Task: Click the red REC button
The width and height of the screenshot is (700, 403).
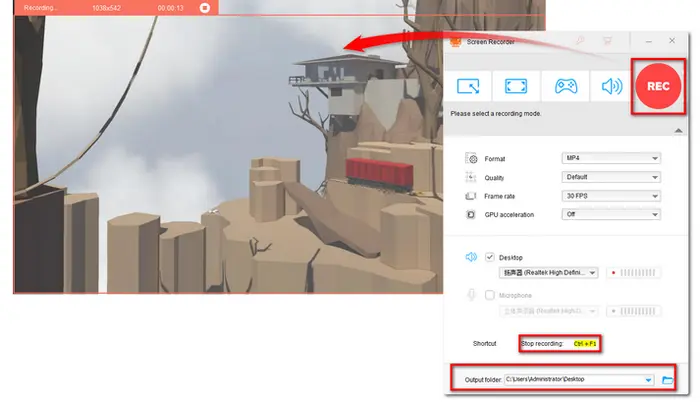Action: click(x=658, y=86)
